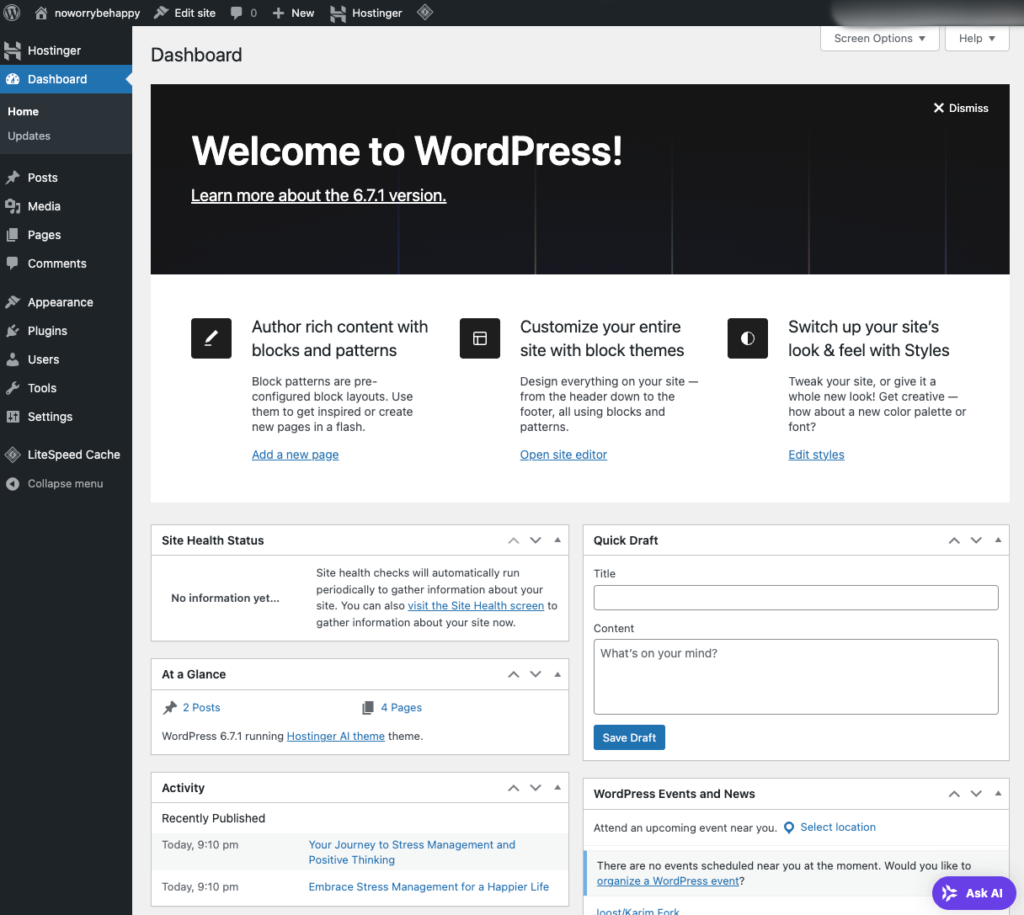
Task: Click the location pin icon in Events
Action: (x=789, y=827)
